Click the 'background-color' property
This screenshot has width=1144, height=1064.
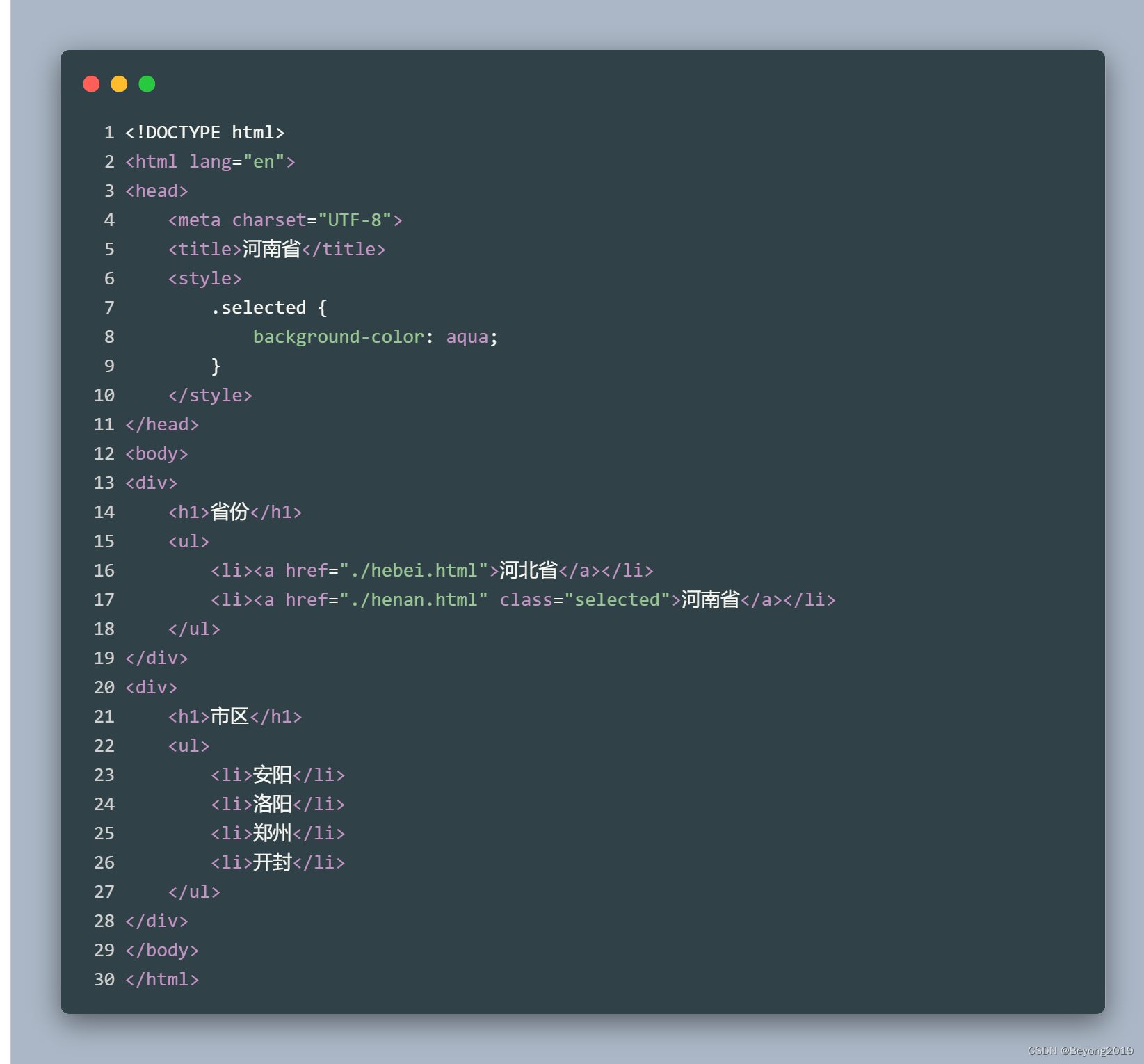pos(339,337)
